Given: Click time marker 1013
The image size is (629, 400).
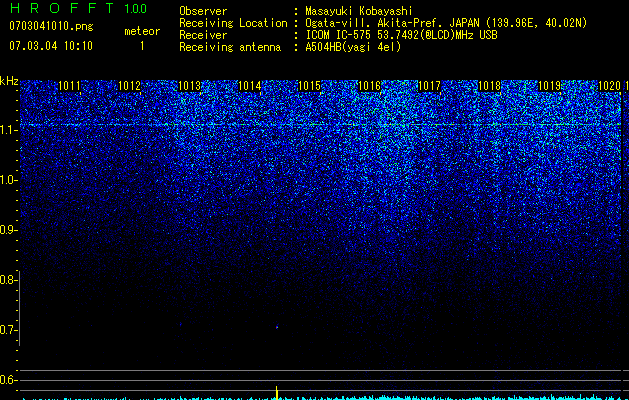Looking at the screenshot, I should point(189,86).
